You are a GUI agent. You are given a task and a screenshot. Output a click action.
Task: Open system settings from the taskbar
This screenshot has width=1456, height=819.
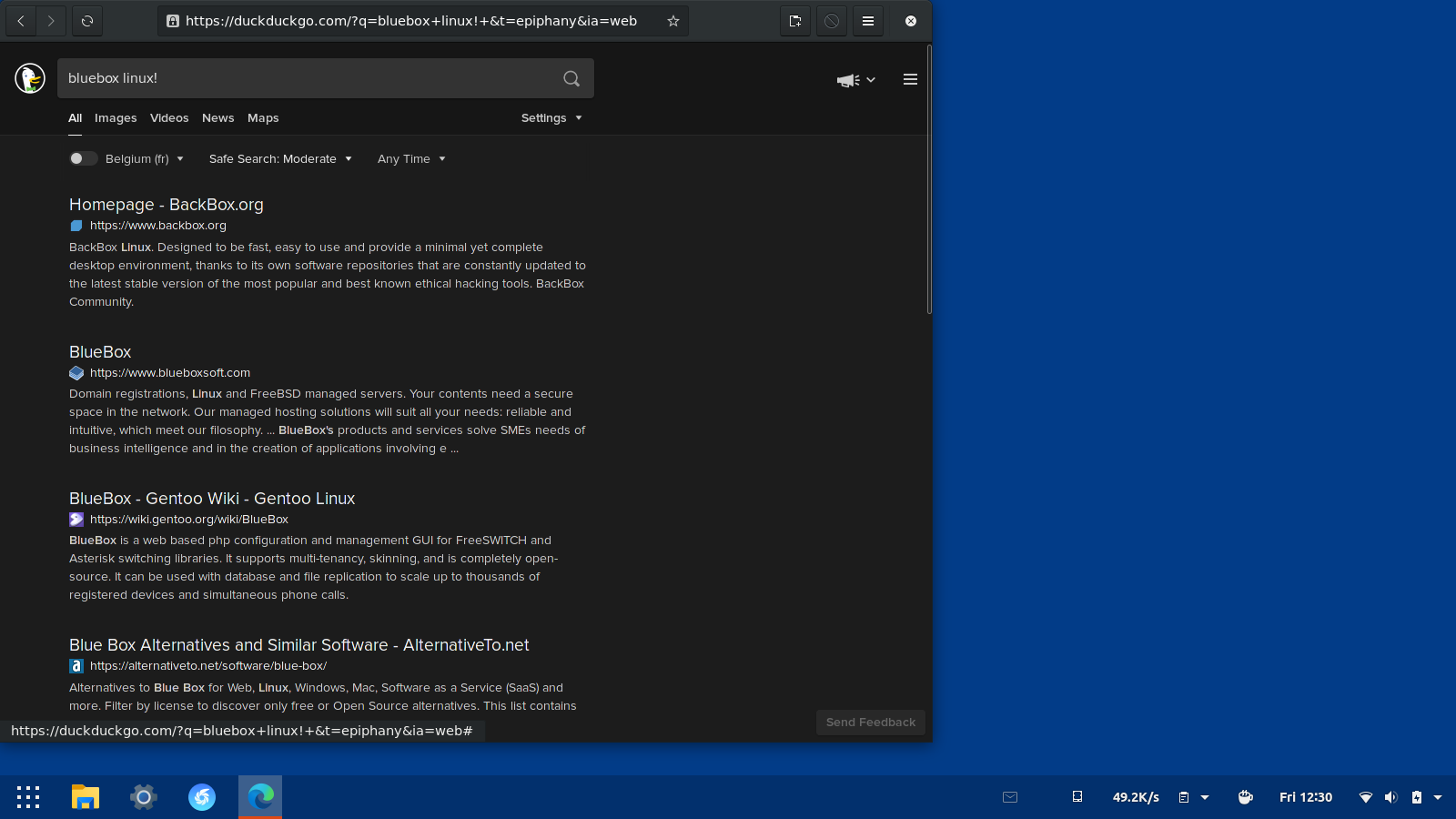pyautogui.click(x=144, y=797)
